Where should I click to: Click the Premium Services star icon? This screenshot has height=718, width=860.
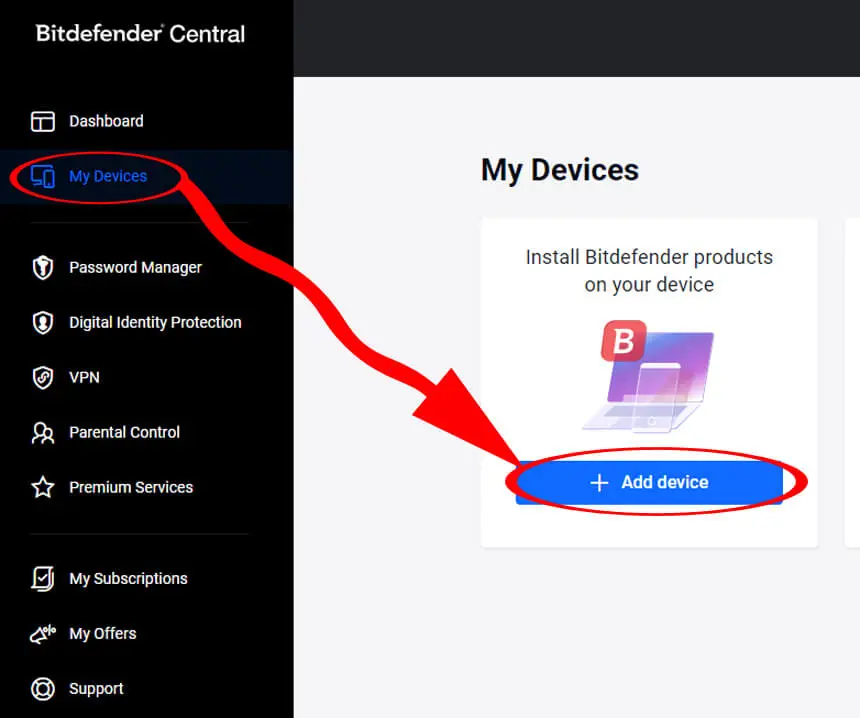click(x=43, y=488)
